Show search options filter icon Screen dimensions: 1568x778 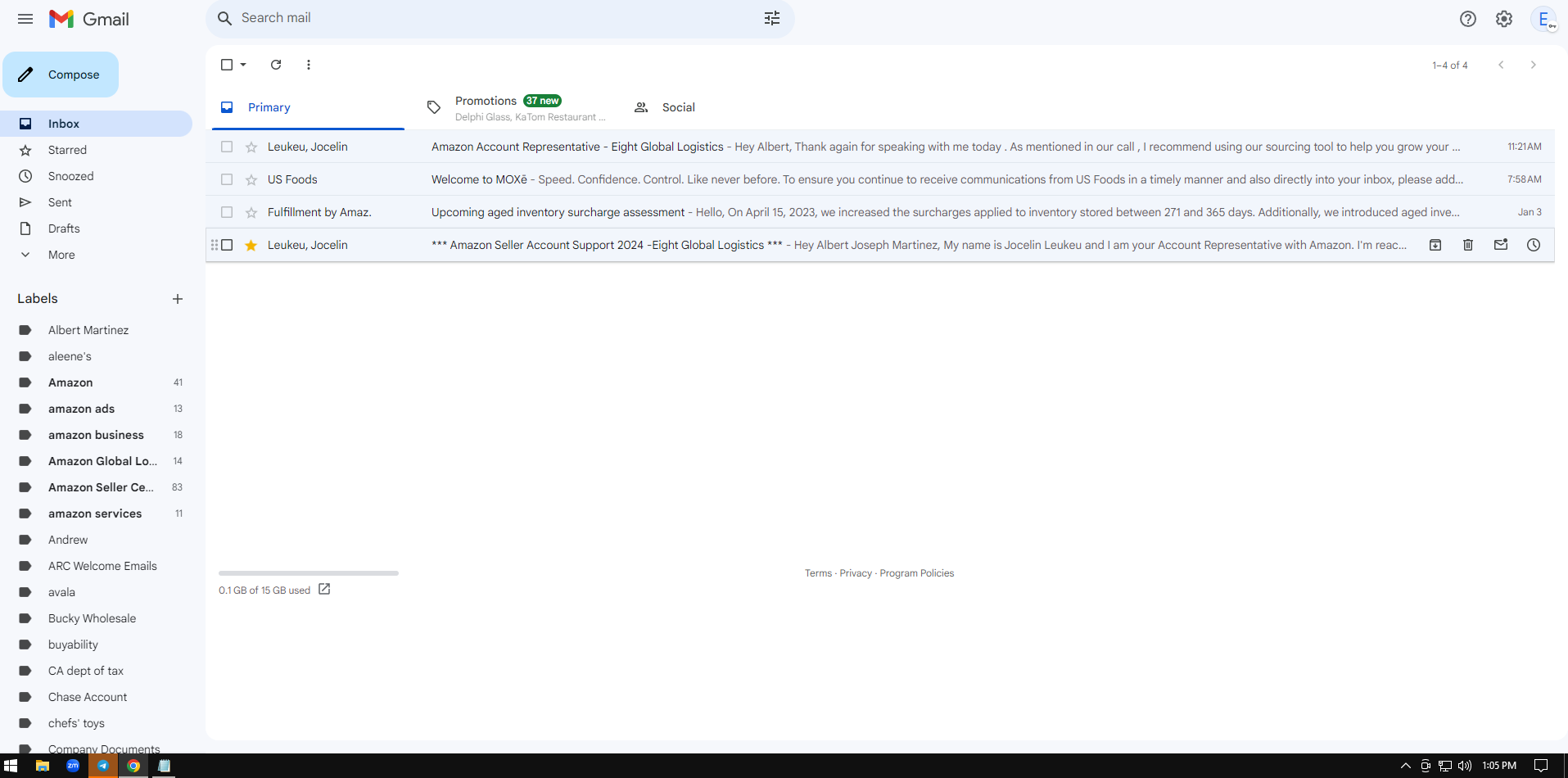coord(772,18)
